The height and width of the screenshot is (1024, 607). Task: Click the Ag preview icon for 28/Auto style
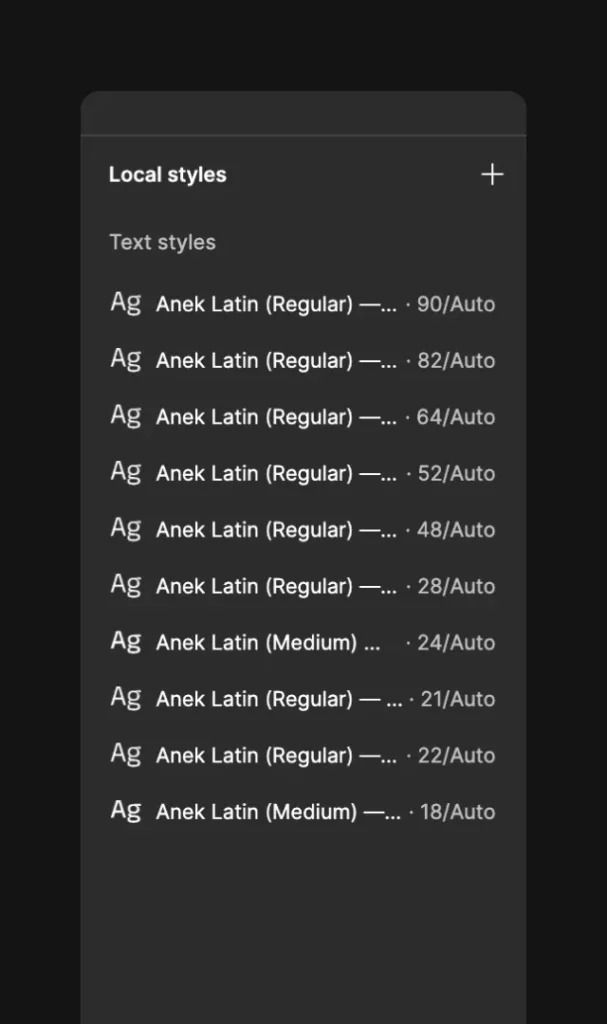(126, 585)
